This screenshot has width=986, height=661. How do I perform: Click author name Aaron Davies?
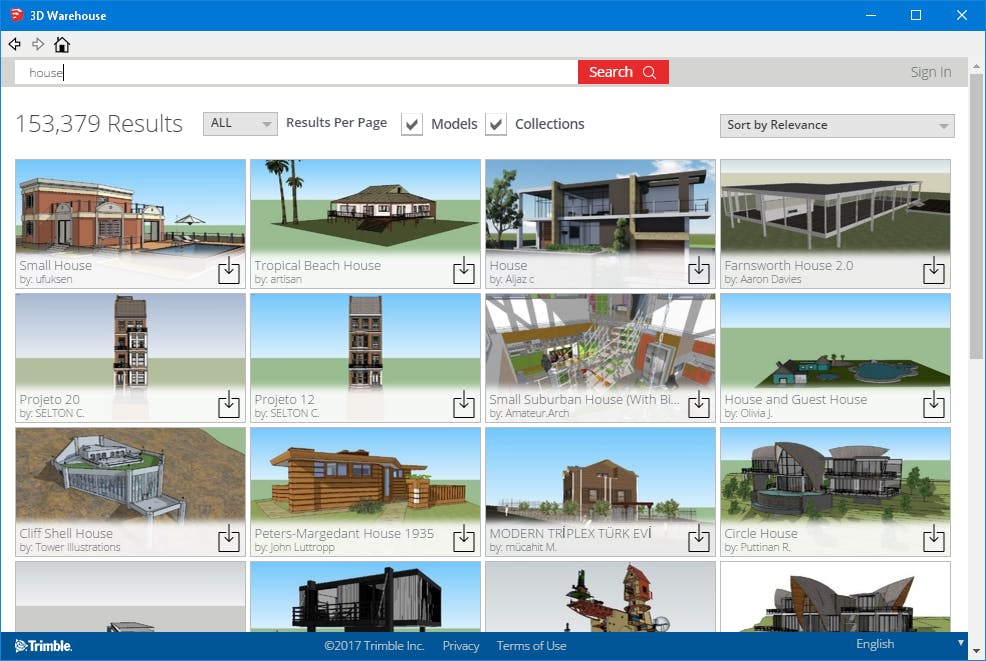click(770, 279)
